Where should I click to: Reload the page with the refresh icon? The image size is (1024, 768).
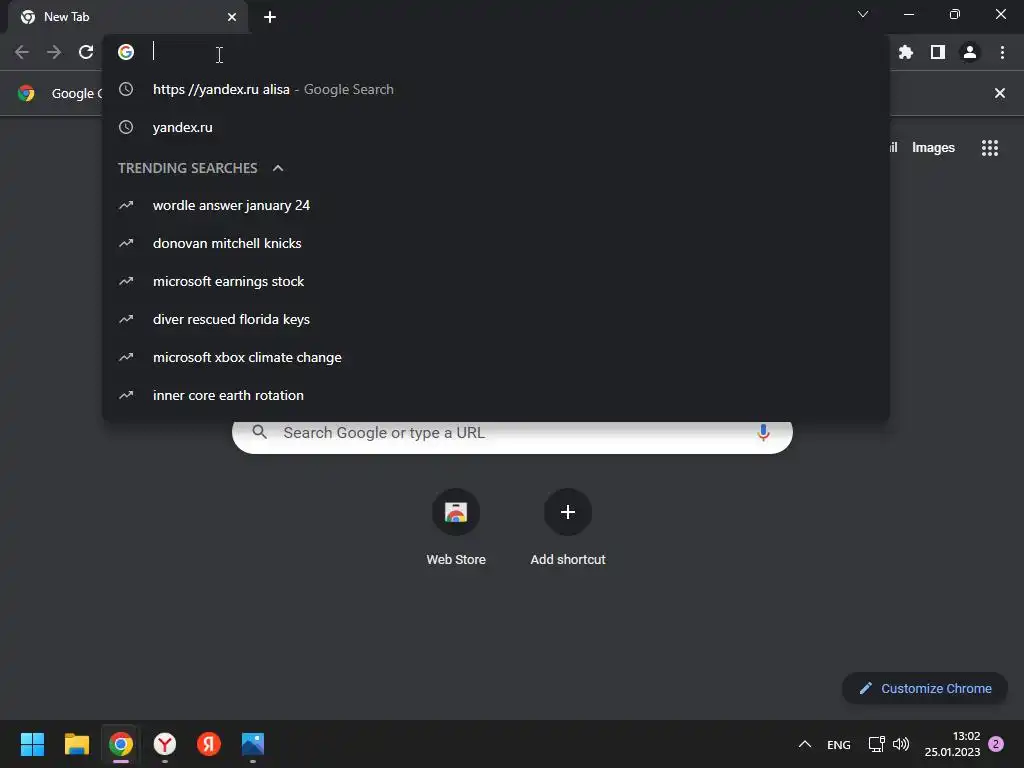point(86,52)
